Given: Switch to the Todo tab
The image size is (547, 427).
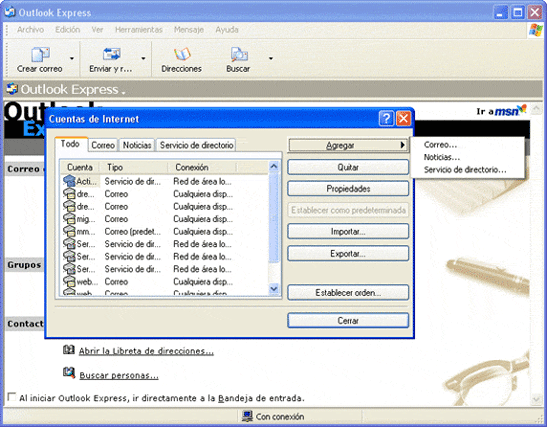Looking at the screenshot, I should click(x=71, y=144).
